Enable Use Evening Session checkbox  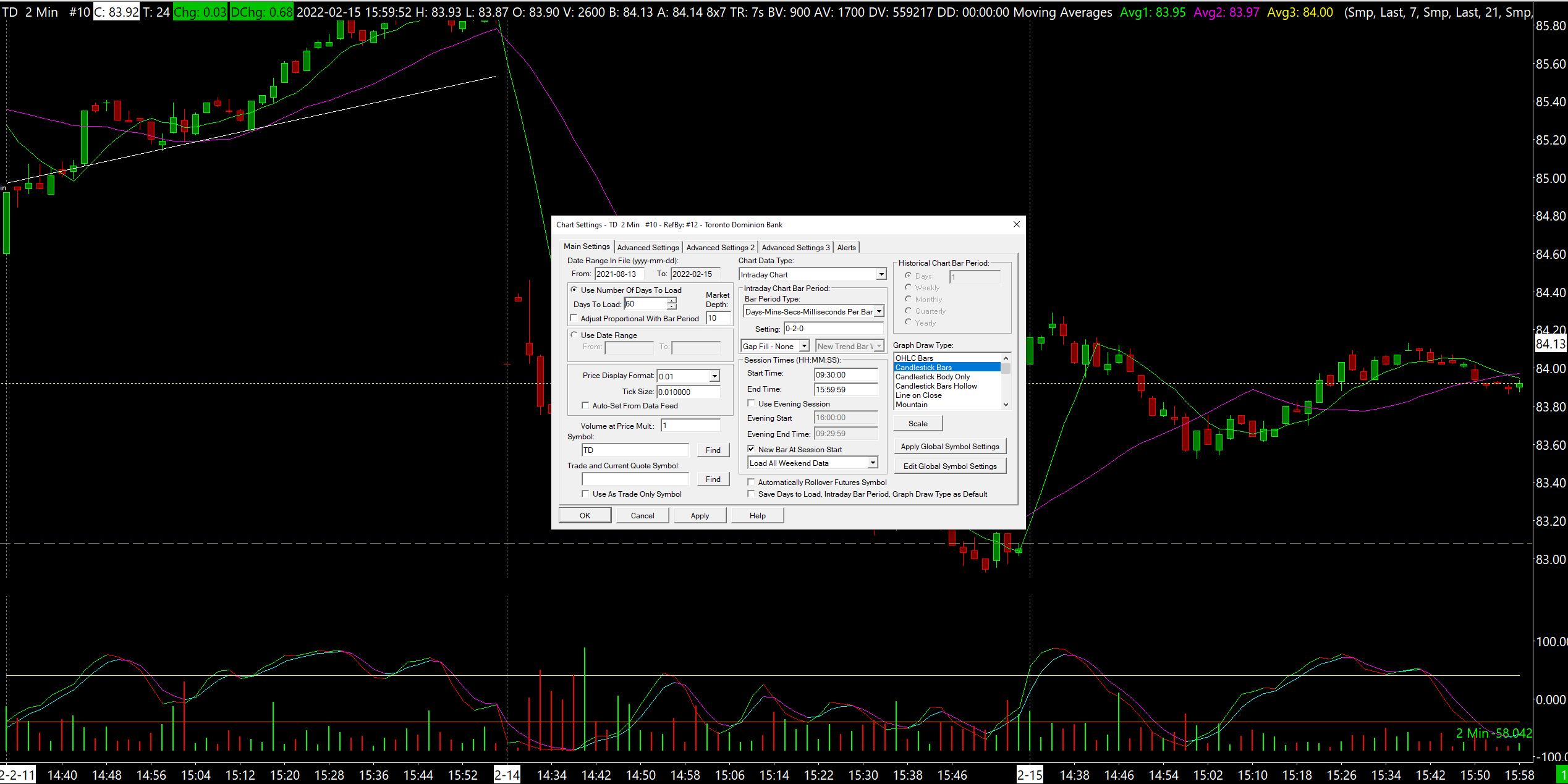click(751, 403)
